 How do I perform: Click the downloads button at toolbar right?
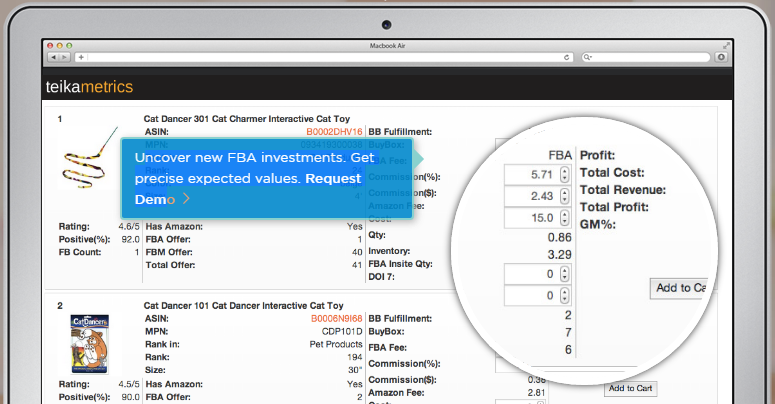point(721,57)
